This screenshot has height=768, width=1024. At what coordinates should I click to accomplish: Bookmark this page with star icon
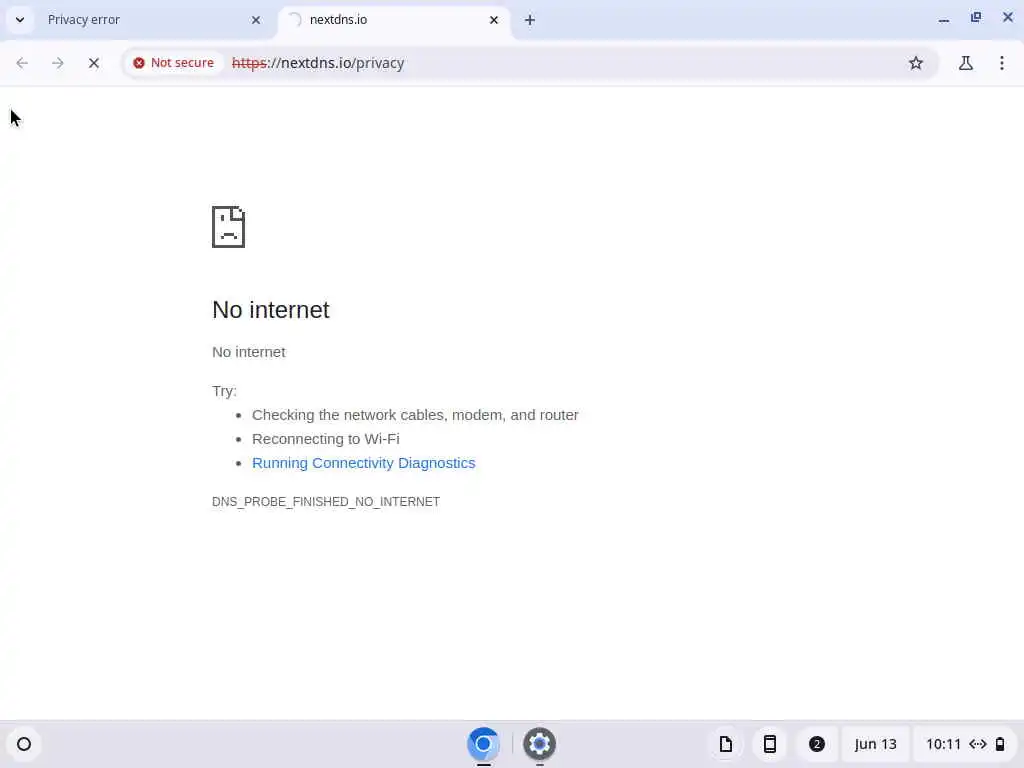(x=916, y=63)
